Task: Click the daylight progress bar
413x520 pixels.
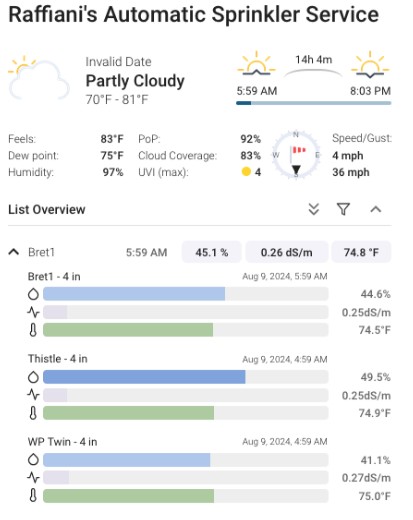Action: tap(313, 103)
